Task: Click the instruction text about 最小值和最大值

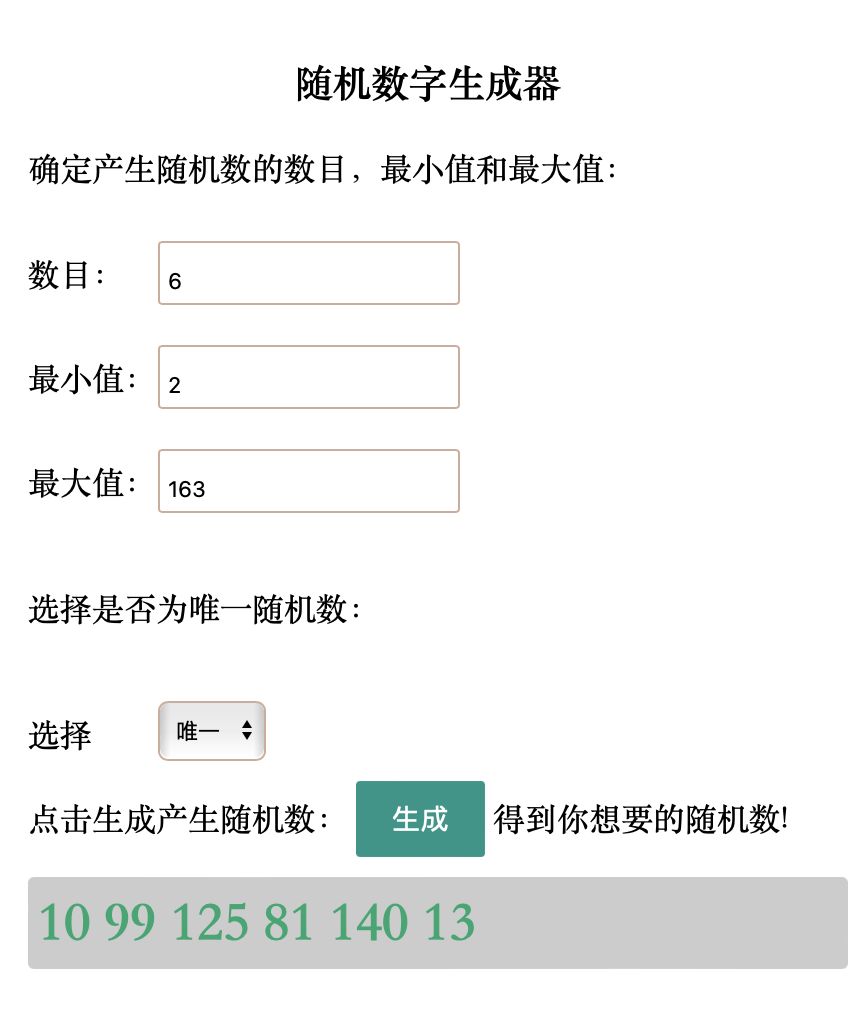Action: [x=323, y=169]
